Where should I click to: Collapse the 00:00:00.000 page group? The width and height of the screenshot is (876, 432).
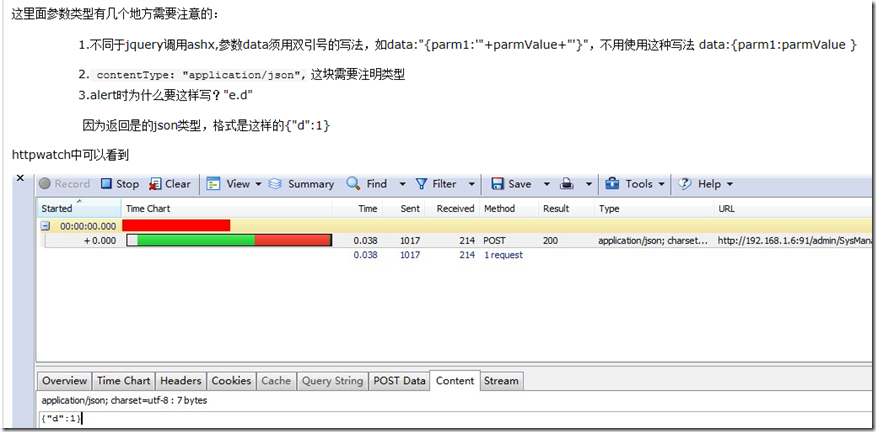[46, 226]
